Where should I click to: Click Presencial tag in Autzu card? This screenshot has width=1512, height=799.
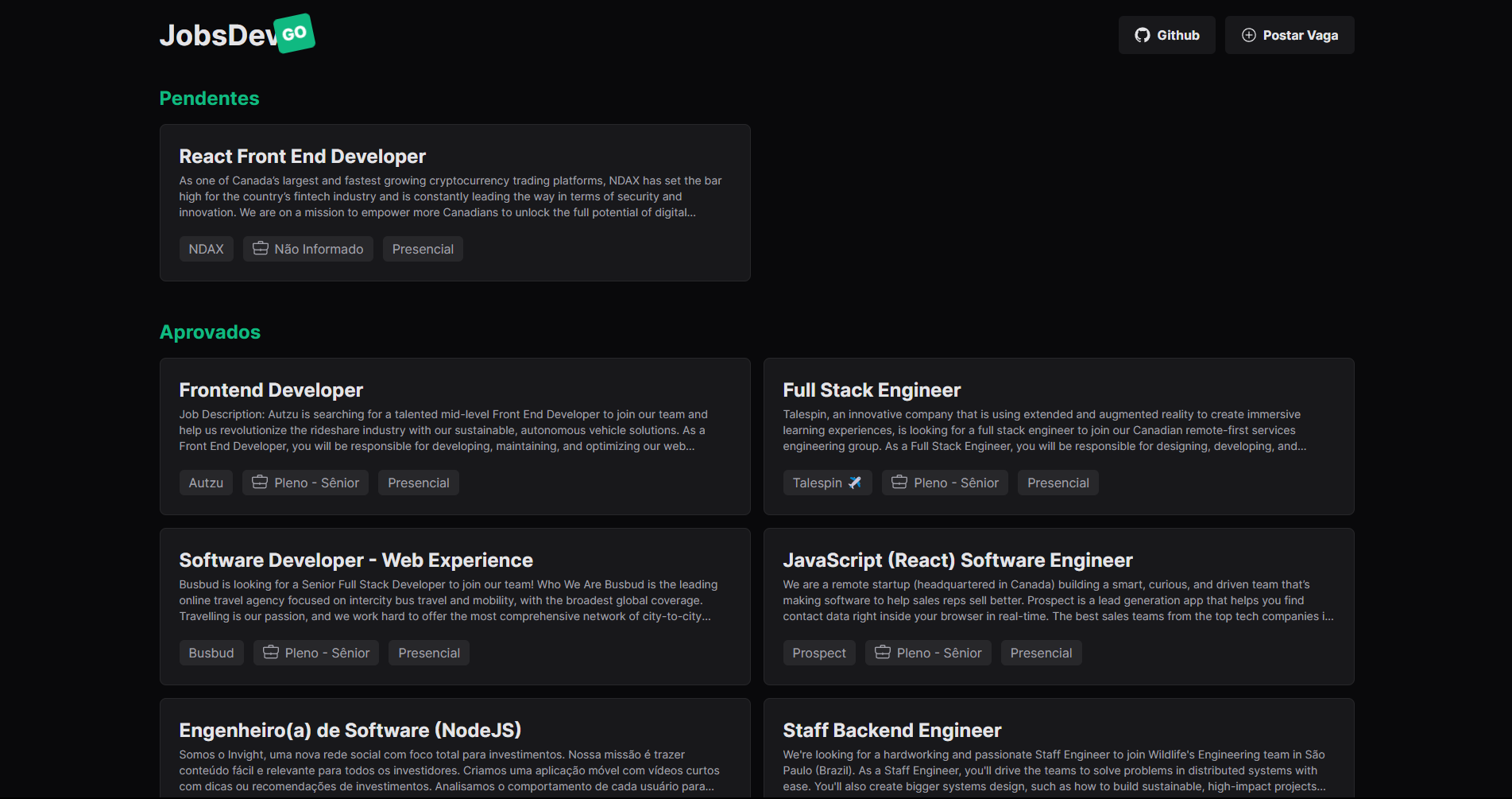click(x=419, y=483)
